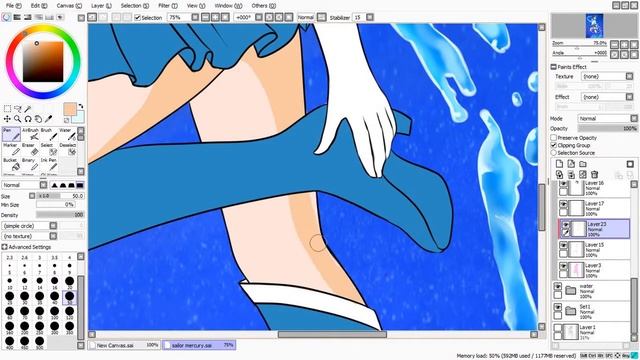640x360 pixels.
Task: Open the Layer menu
Action: tap(101, 6)
